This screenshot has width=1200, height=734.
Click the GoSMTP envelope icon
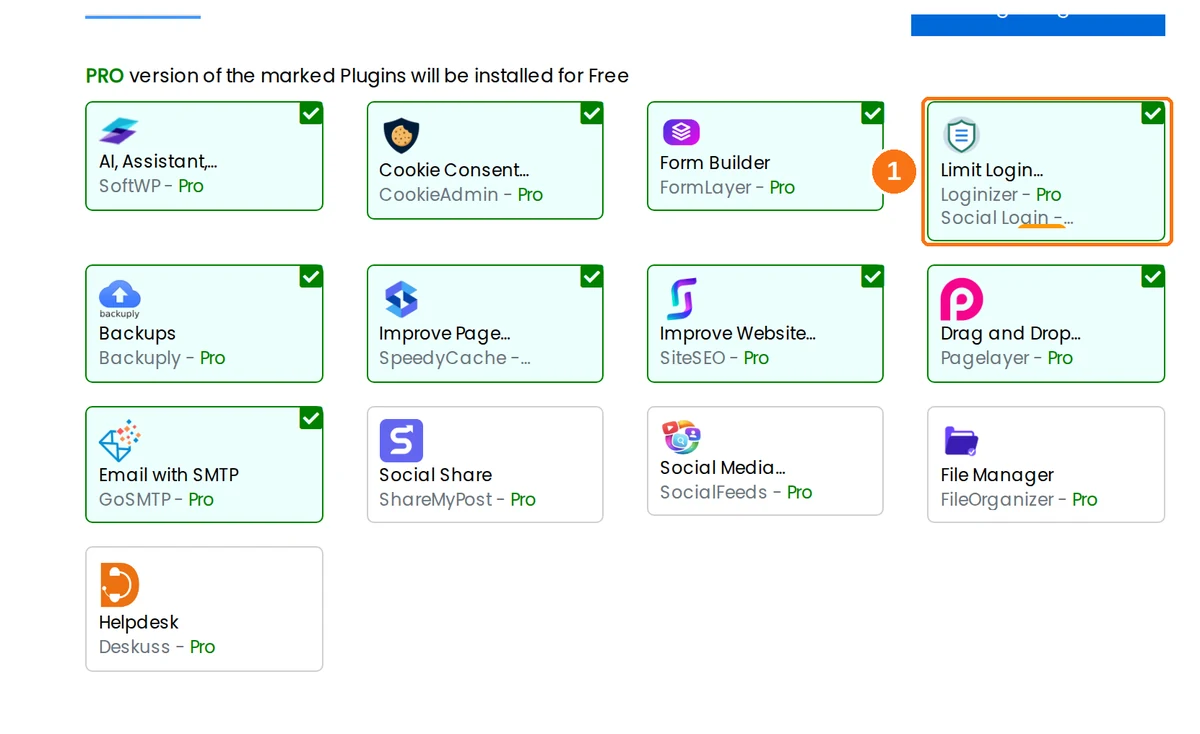click(x=120, y=440)
